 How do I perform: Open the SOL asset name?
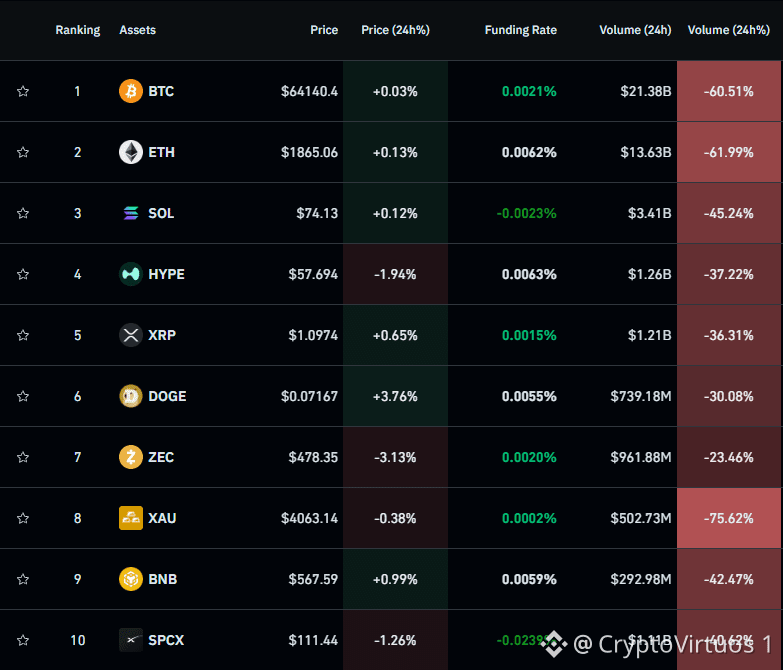[x=161, y=213]
